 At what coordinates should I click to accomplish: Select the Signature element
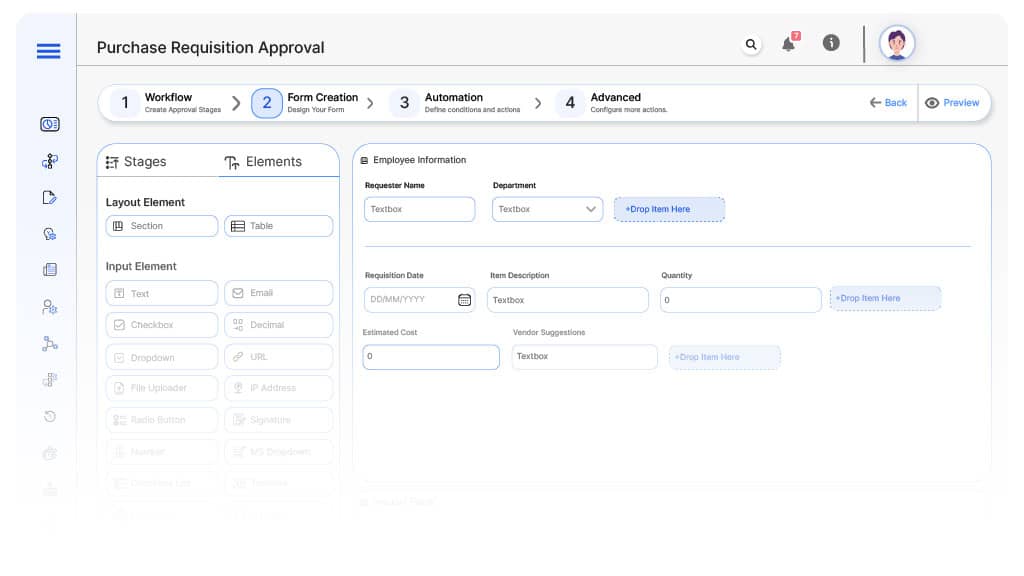tap(278, 420)
